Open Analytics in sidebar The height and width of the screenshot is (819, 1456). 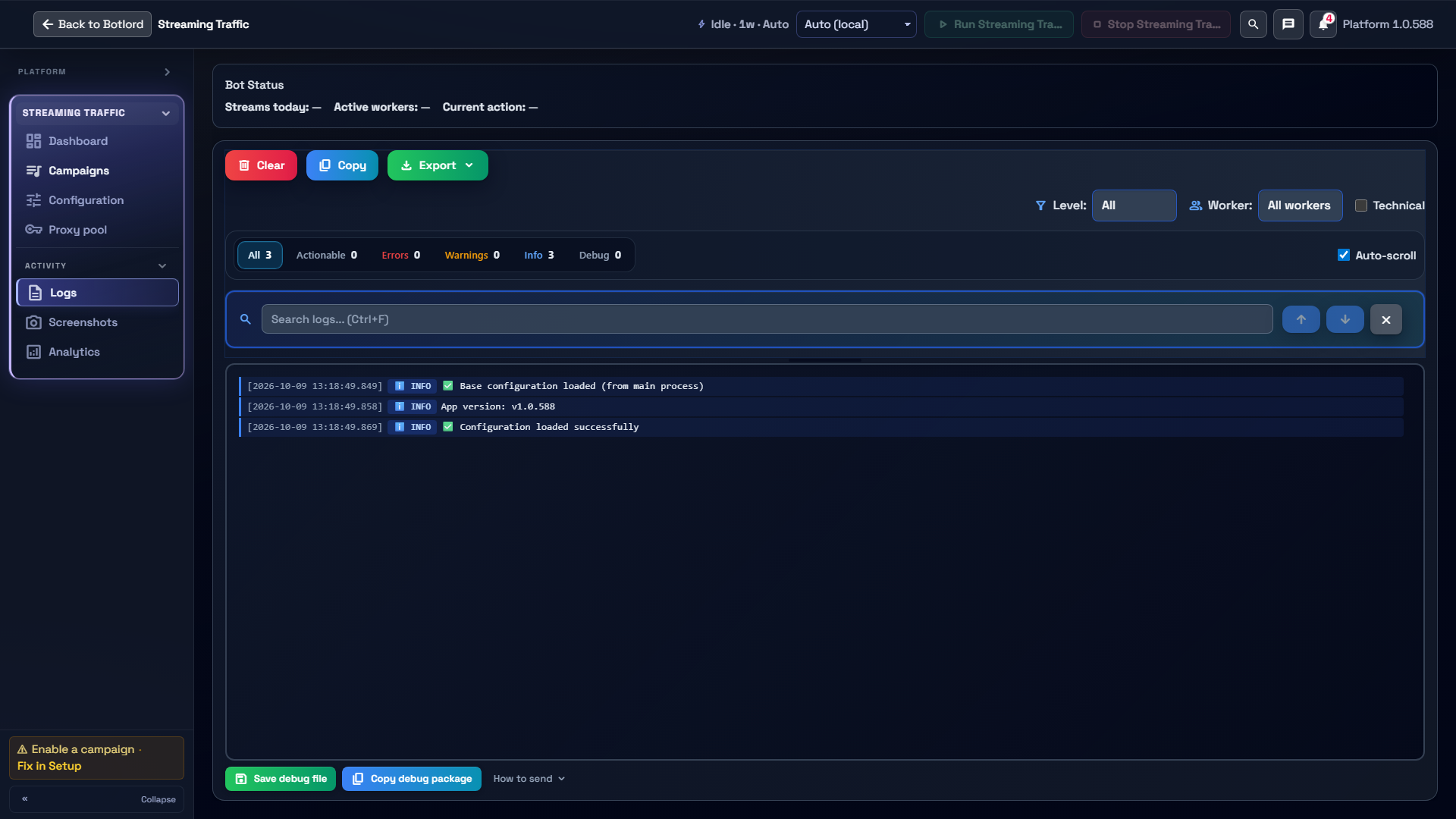97,352
